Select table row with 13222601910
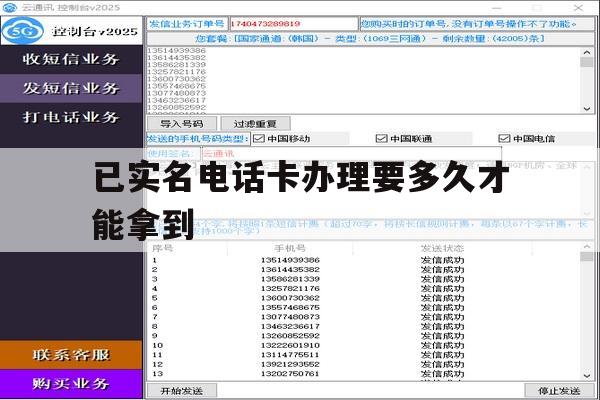The height and width of the screenshot is (400, 600). pos(364,345)
